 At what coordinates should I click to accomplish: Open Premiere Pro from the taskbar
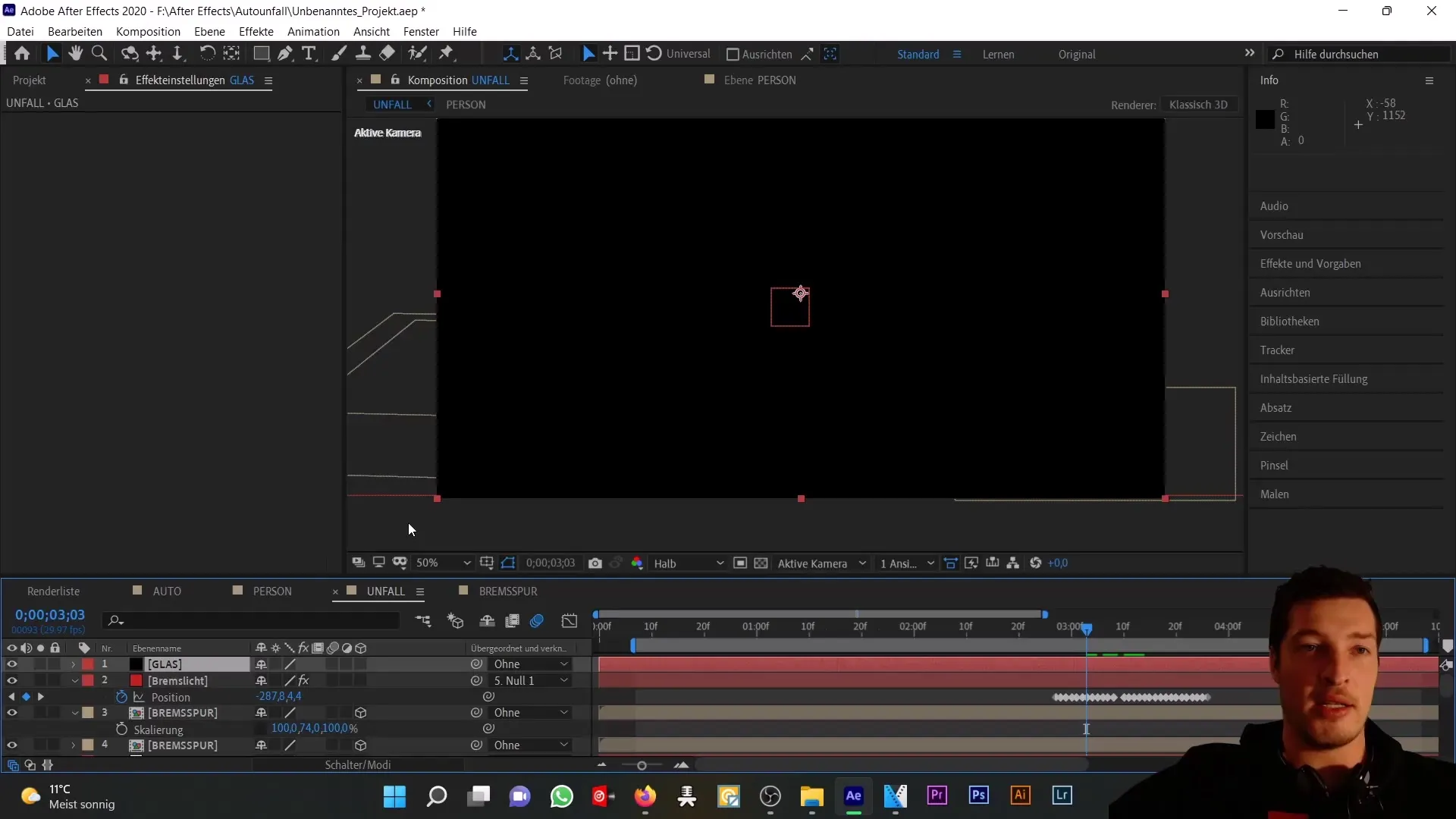click(937, 796)
